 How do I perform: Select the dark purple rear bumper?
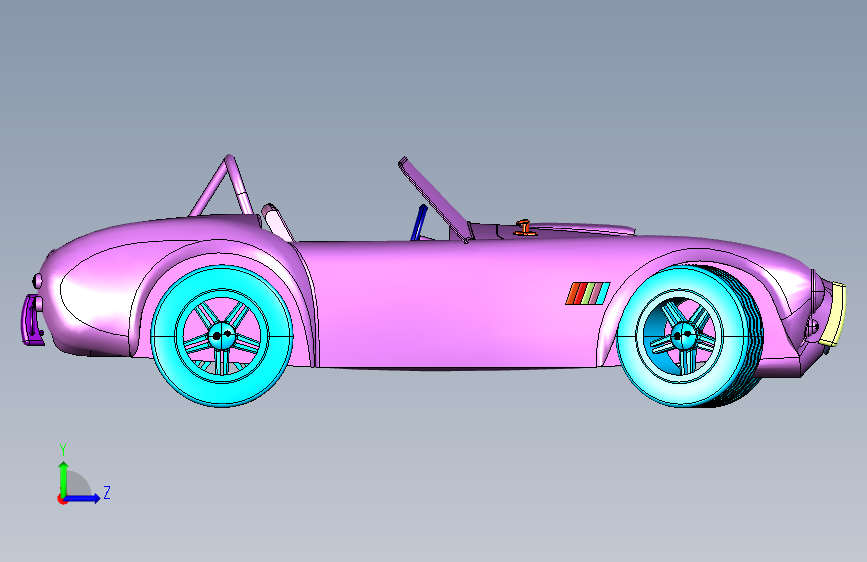coord(32,321)
